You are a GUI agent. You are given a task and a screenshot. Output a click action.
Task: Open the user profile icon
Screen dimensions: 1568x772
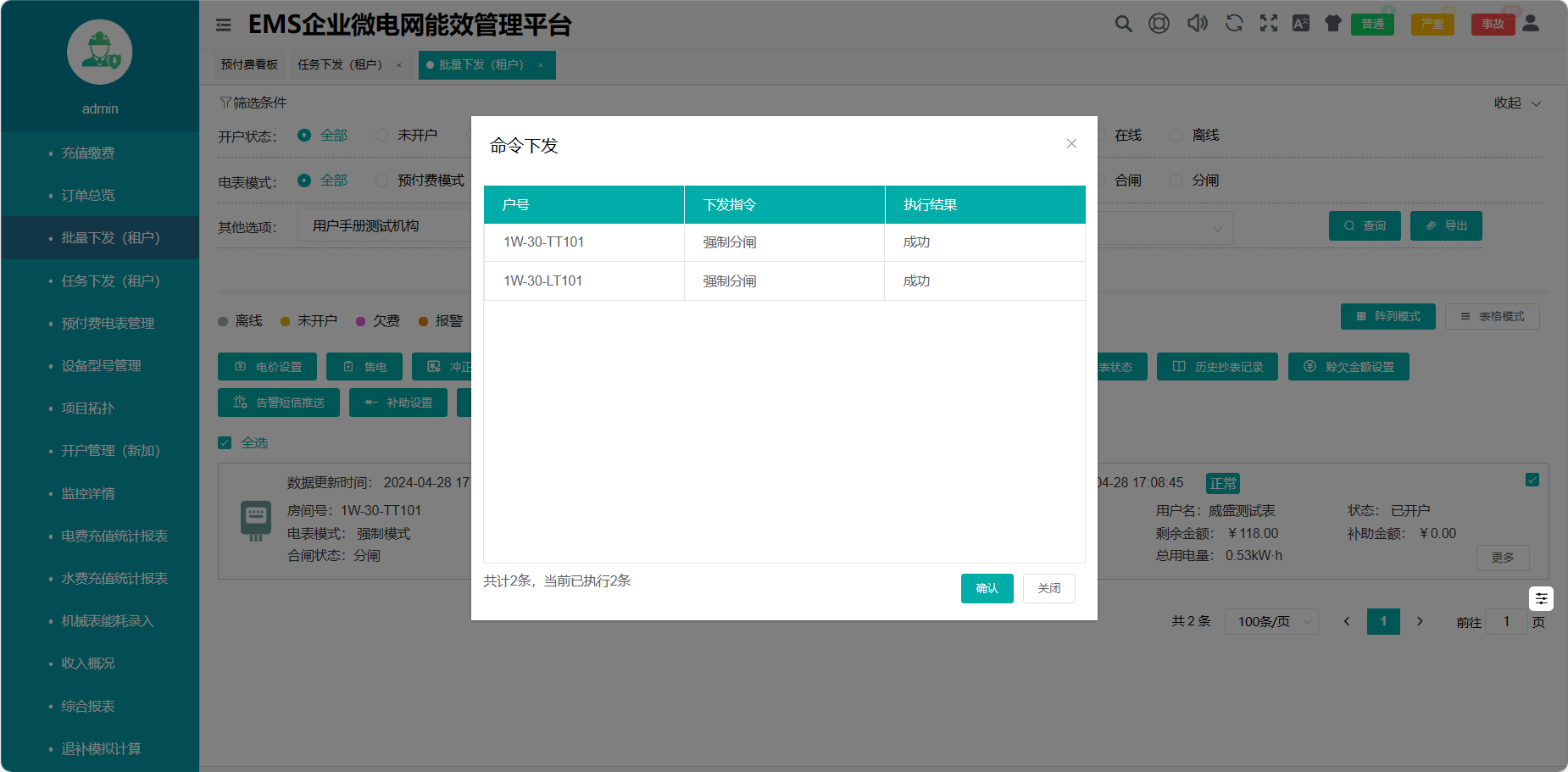coord(1531,24)
